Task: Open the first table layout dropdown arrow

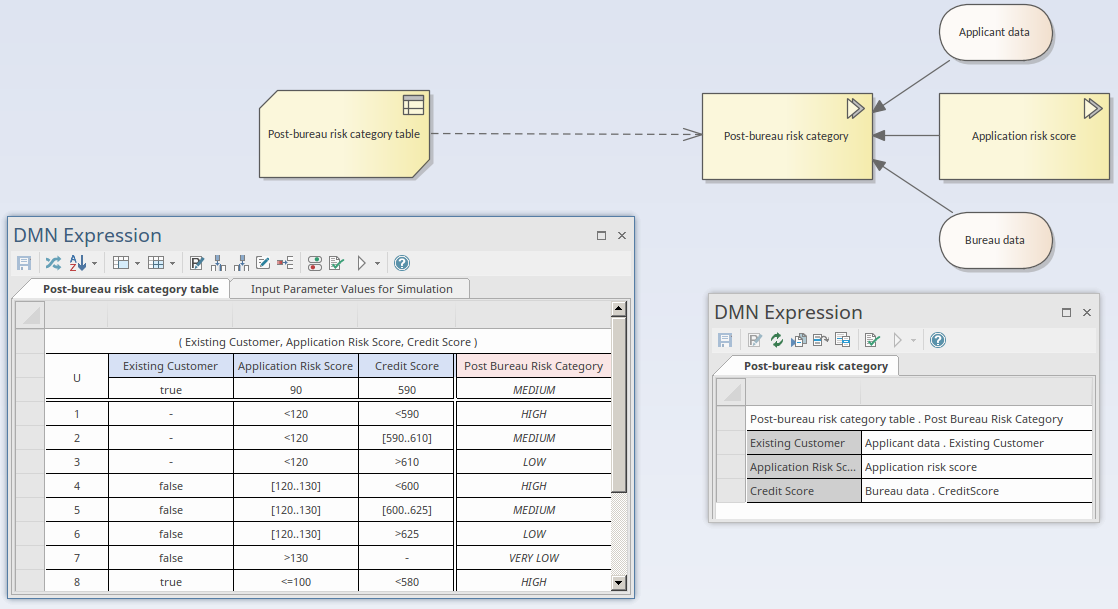Action: point(137,263)
